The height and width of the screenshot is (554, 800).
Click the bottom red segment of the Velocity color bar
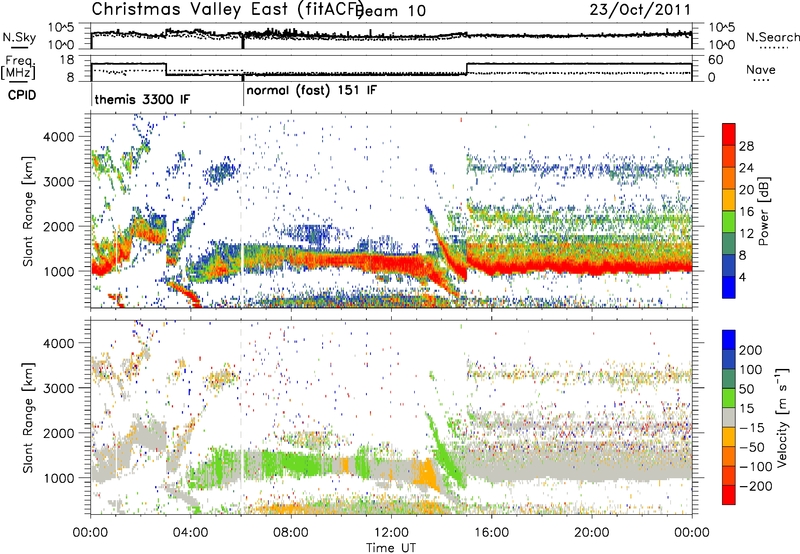[729, 495]
